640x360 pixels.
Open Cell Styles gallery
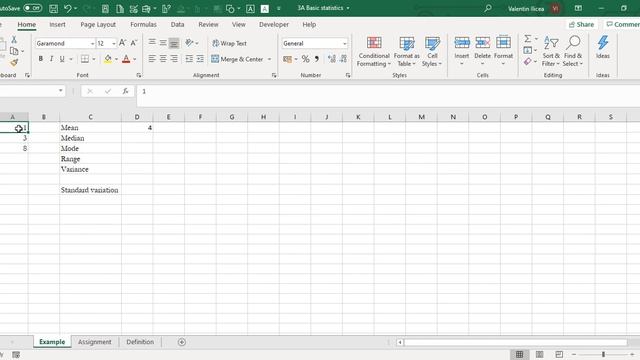432,51
